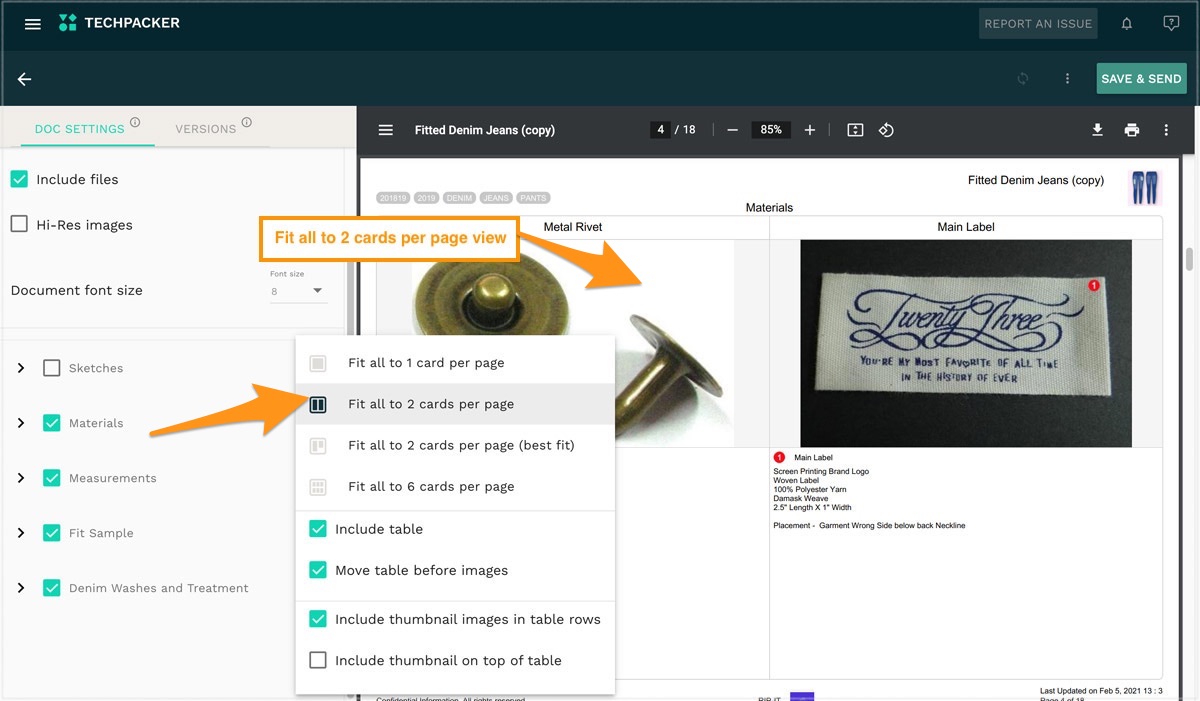The height and width of the screenshot is (701, 1200).
Task: Toggle Include thumbnail images in table rows
Action: (x=318, y=619)
